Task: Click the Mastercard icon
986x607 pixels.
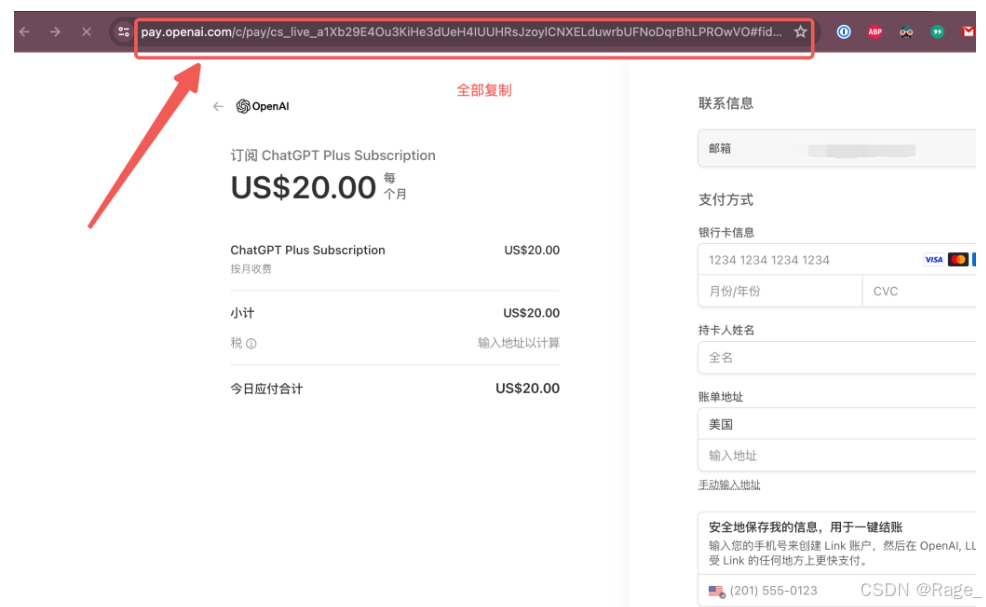Action: point(958,259)
